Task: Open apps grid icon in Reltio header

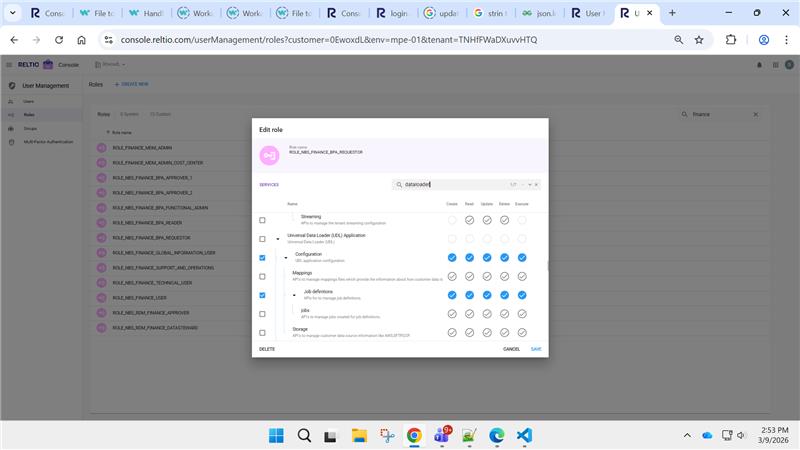Action: tap(776, 65)
